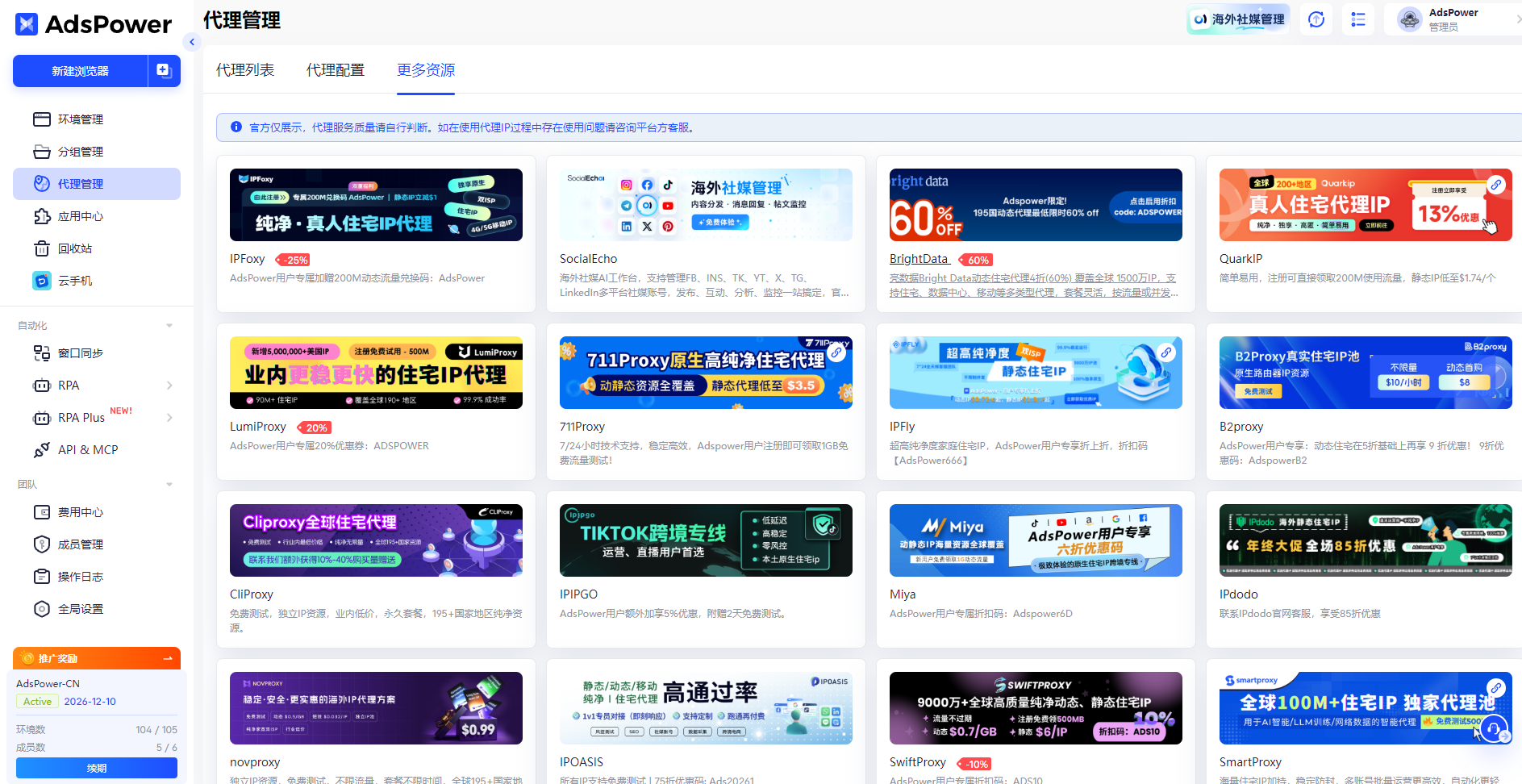Open 回收站 trash icon

pos(42,248)
